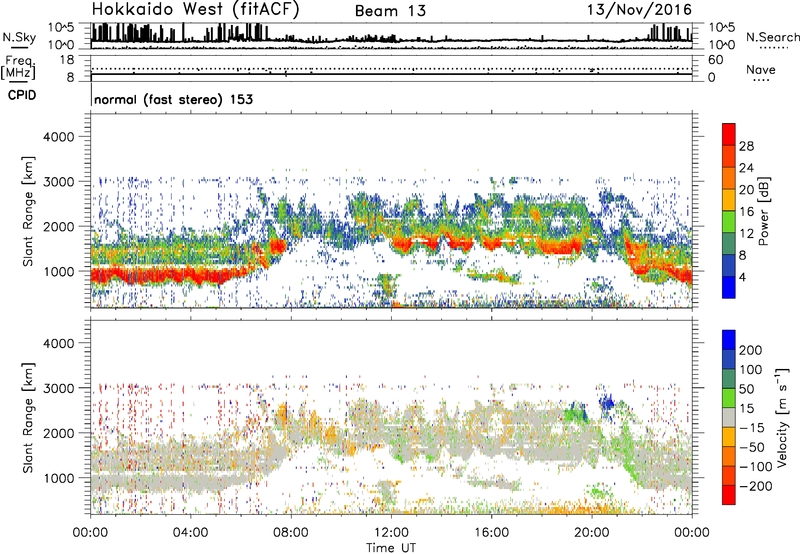Click the 'Hokkaido West (fitACF)' plot title
Viewport: 800px width, 554px height.
[x=195, y=9]
